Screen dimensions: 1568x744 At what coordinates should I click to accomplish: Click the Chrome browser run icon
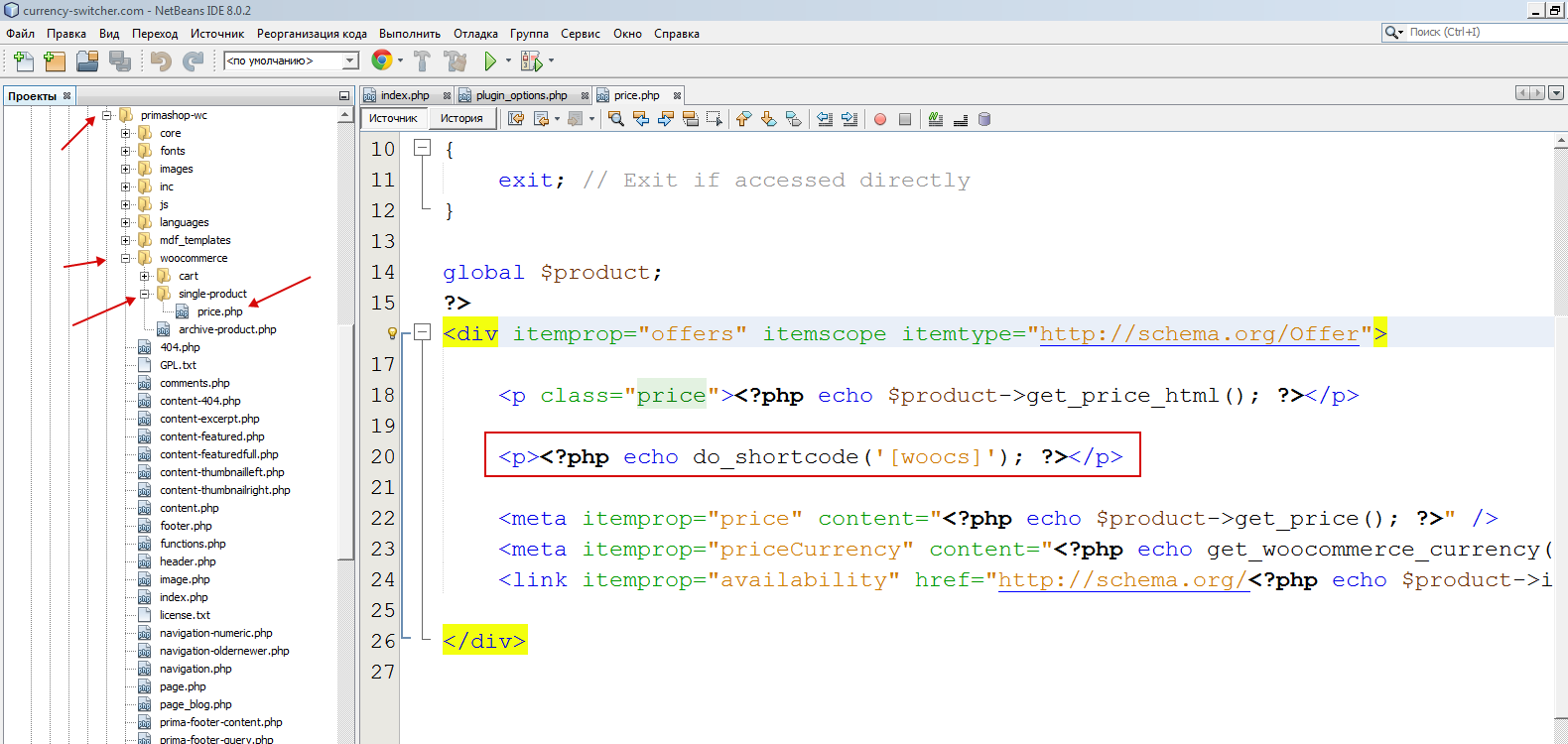(381, 61)
